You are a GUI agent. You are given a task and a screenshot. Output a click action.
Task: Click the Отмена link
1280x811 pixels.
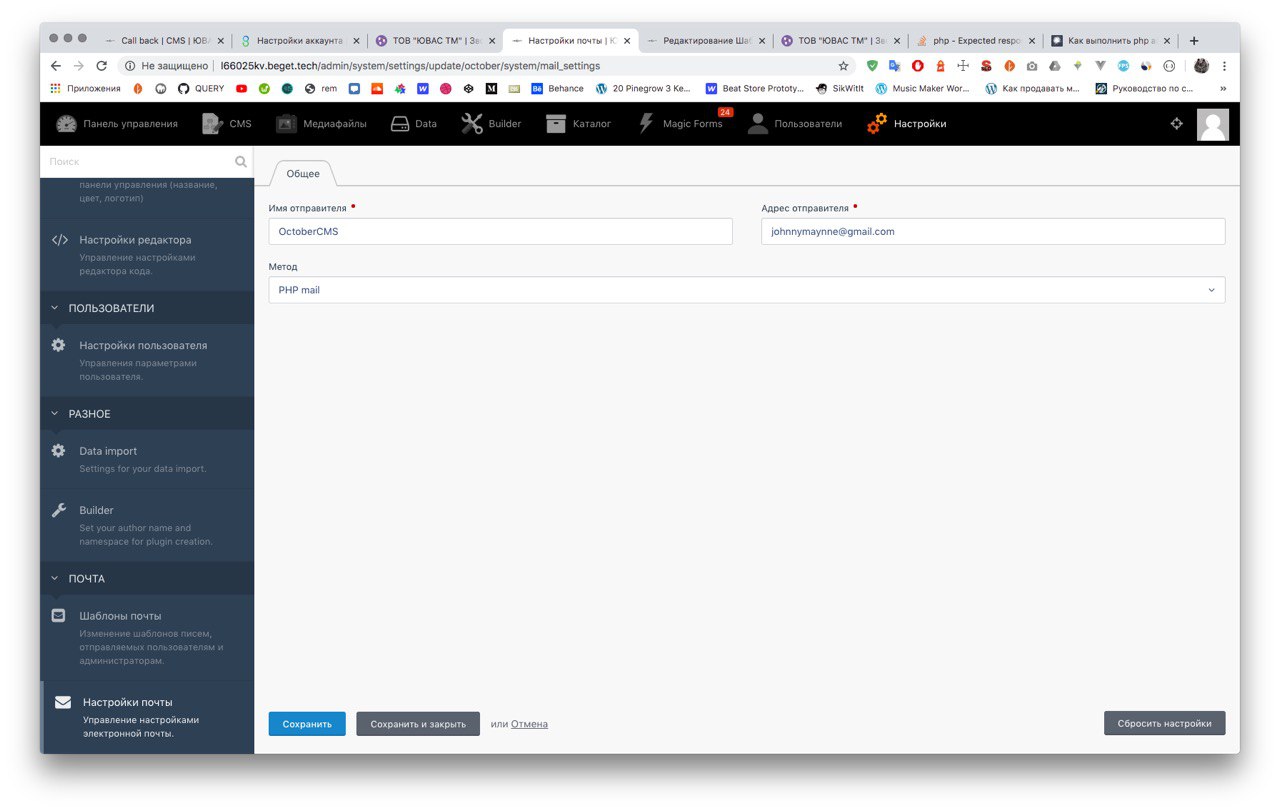[x=529, y=724]
